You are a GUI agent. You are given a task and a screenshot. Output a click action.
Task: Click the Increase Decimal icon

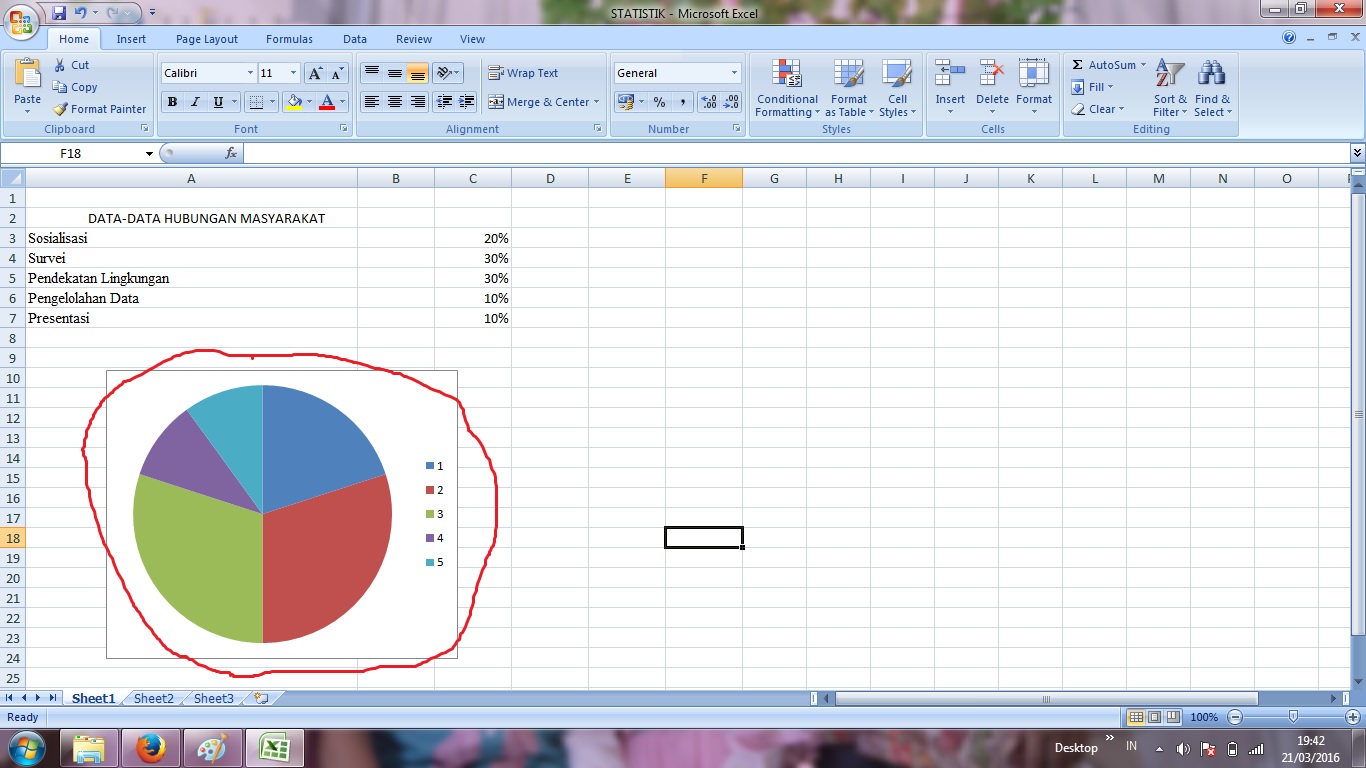tap(710, 101)
